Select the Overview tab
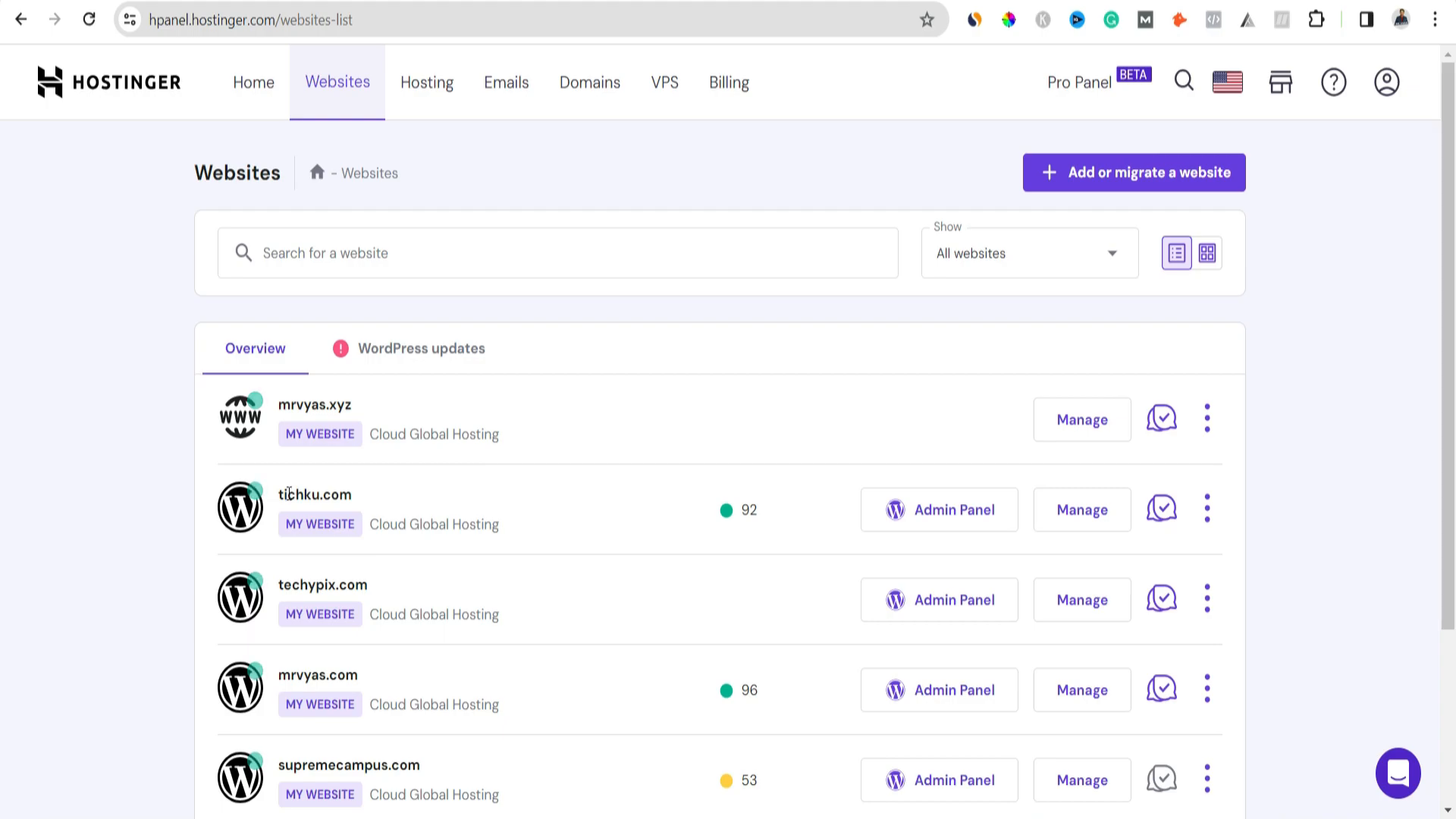This screenshot has height=819, width=1456. coord(256,348)
